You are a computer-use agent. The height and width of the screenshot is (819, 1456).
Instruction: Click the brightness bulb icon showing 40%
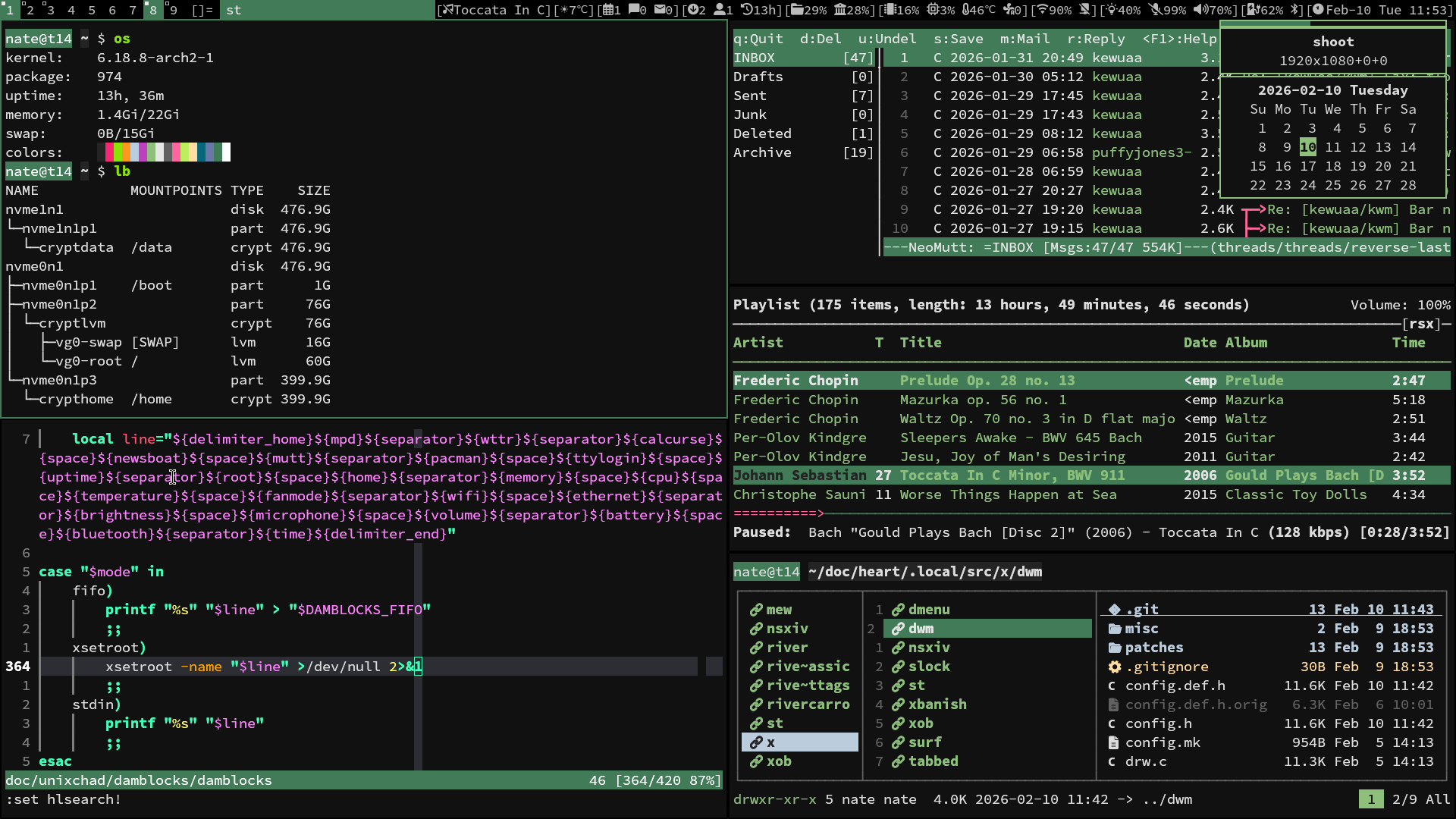coord(1112,10)
